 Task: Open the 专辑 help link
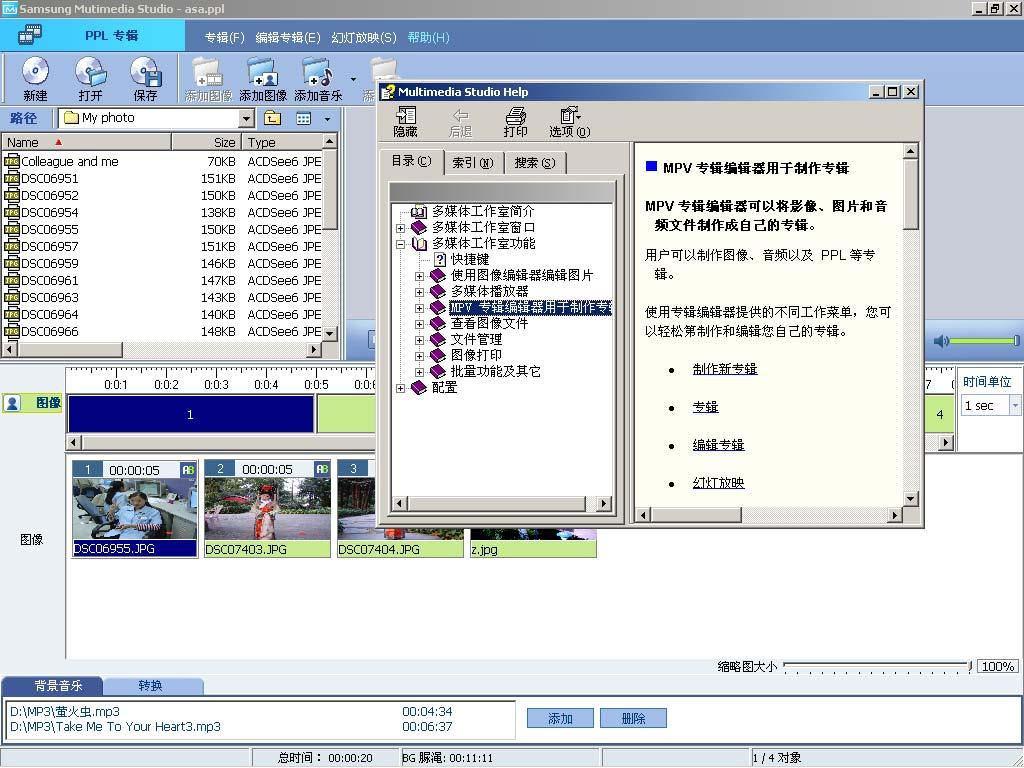[x=705, y=407]
